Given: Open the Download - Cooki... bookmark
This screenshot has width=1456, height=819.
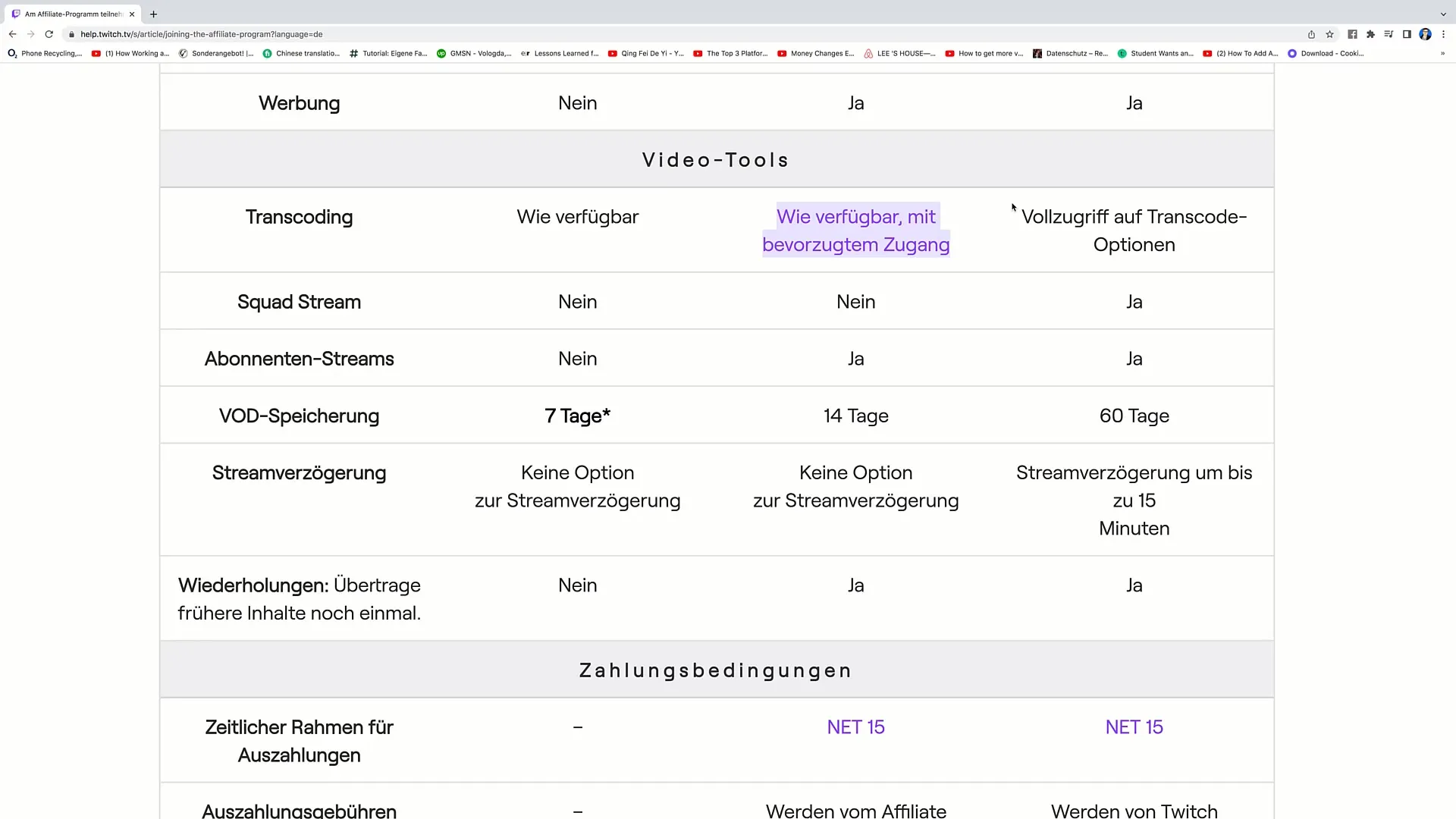Looking at the screenshot, I should point(1326,54).
